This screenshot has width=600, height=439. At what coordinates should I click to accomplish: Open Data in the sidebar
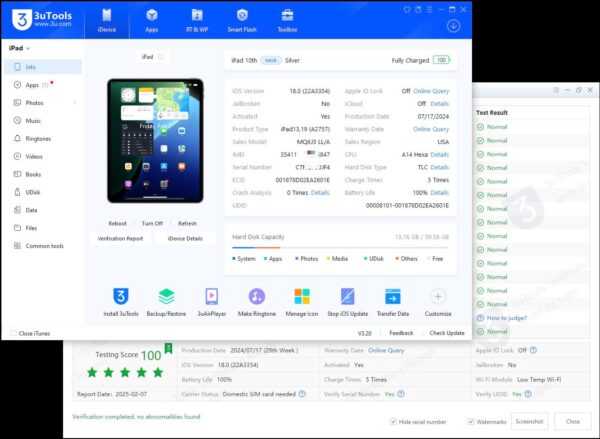point(43,210)
